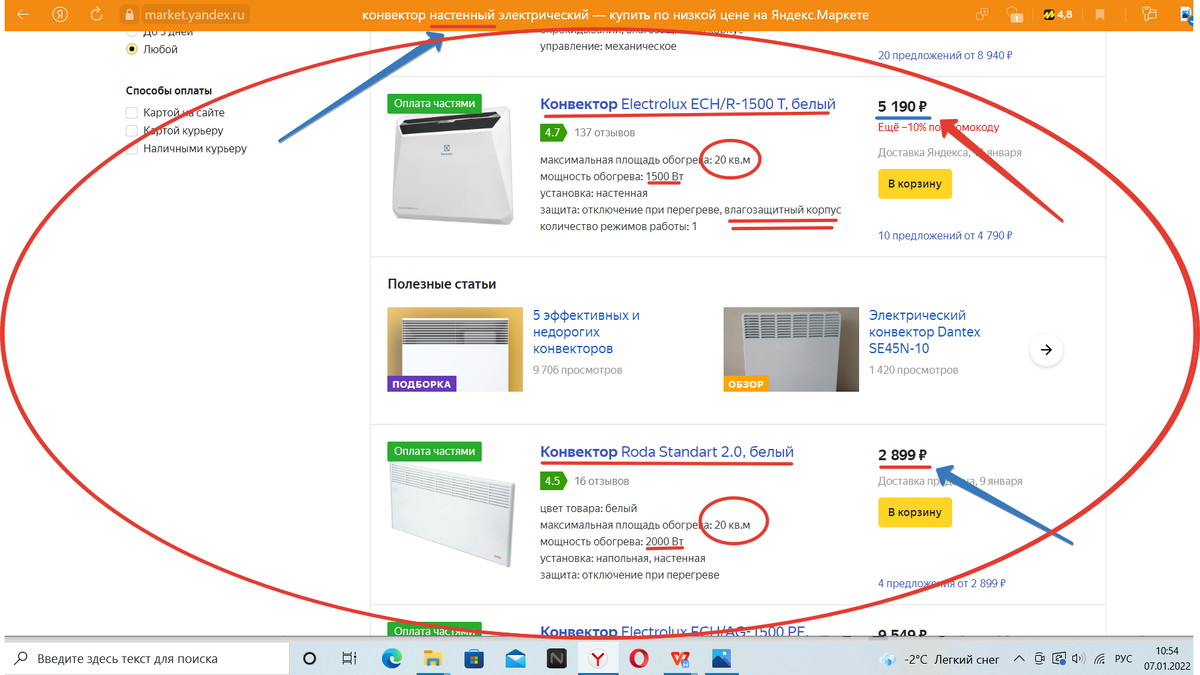The height and width of the screenshot is (675, 1200).
Task: Launch Microsoft Edge from the taskbar
Action: (x=391, y=658)
